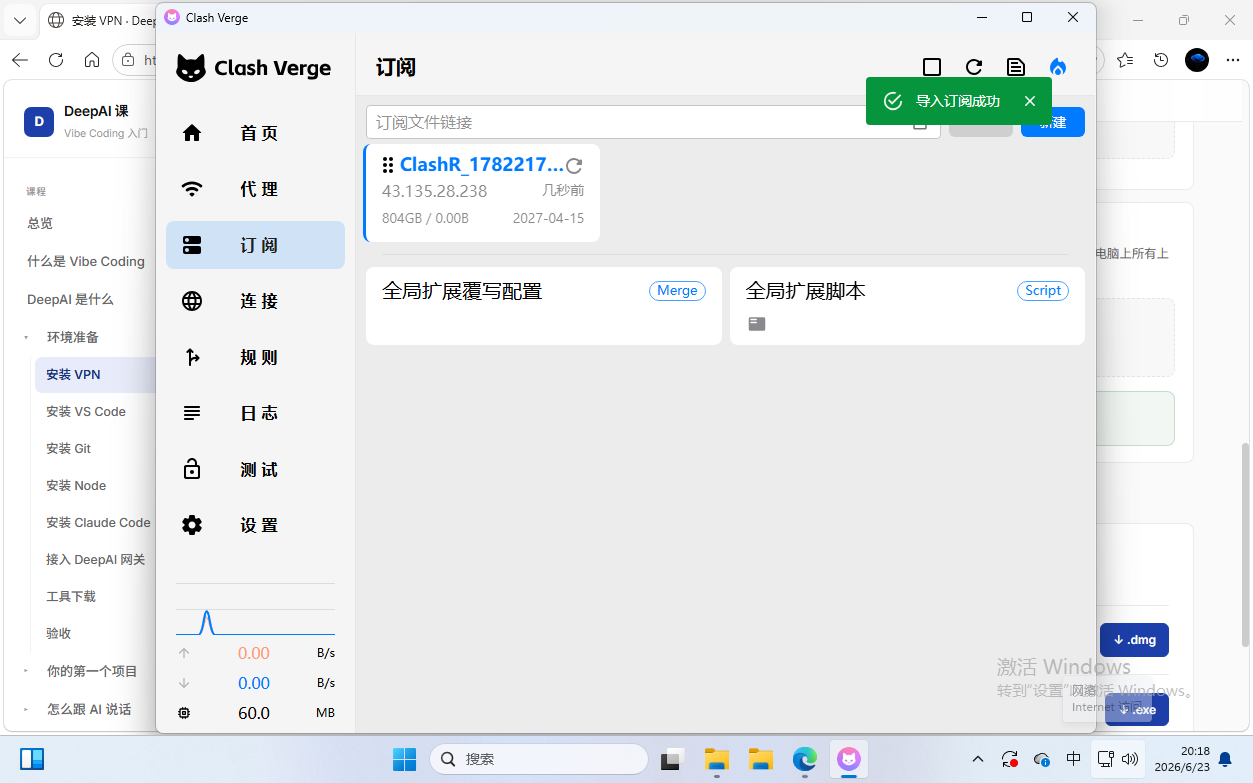Select the 安装 VPN browser tab
The height and width of the screenshot is (783, 1253).
pyautogui.click(x=98, y=20)
